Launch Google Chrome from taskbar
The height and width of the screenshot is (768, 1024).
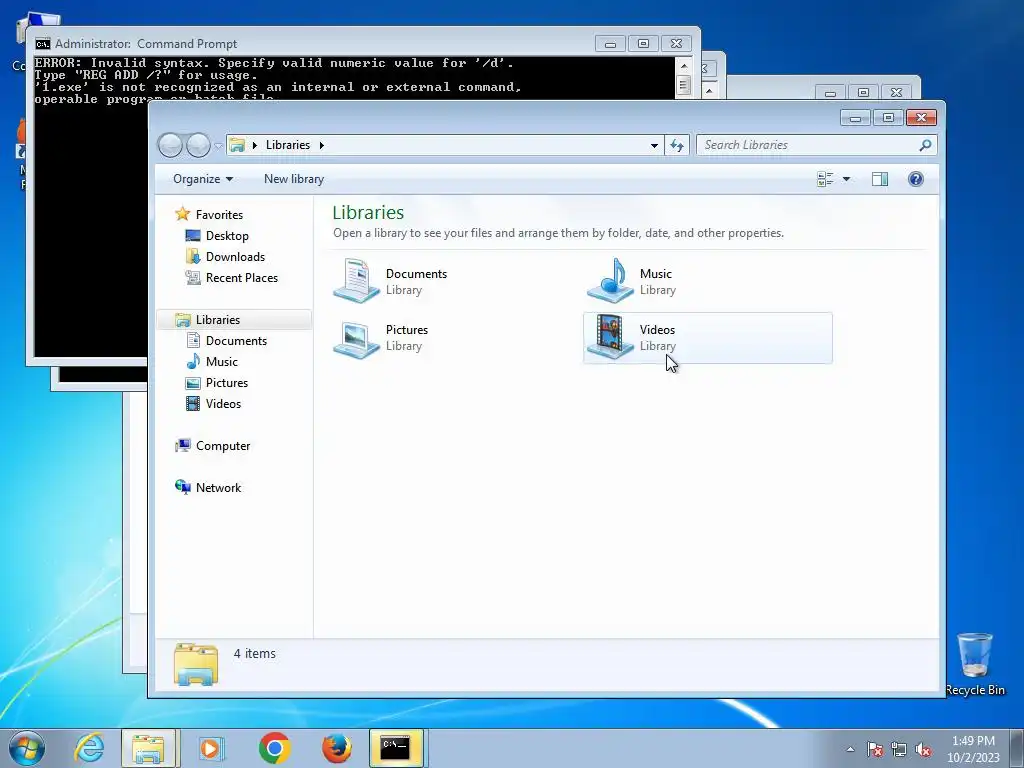click(x=274, y=748)
